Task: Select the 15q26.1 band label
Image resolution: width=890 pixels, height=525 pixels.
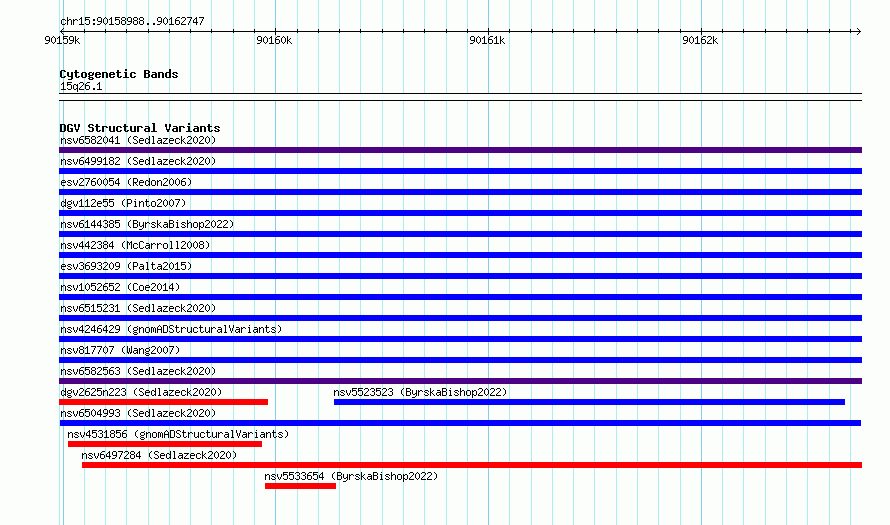Action: coord(81,86)
